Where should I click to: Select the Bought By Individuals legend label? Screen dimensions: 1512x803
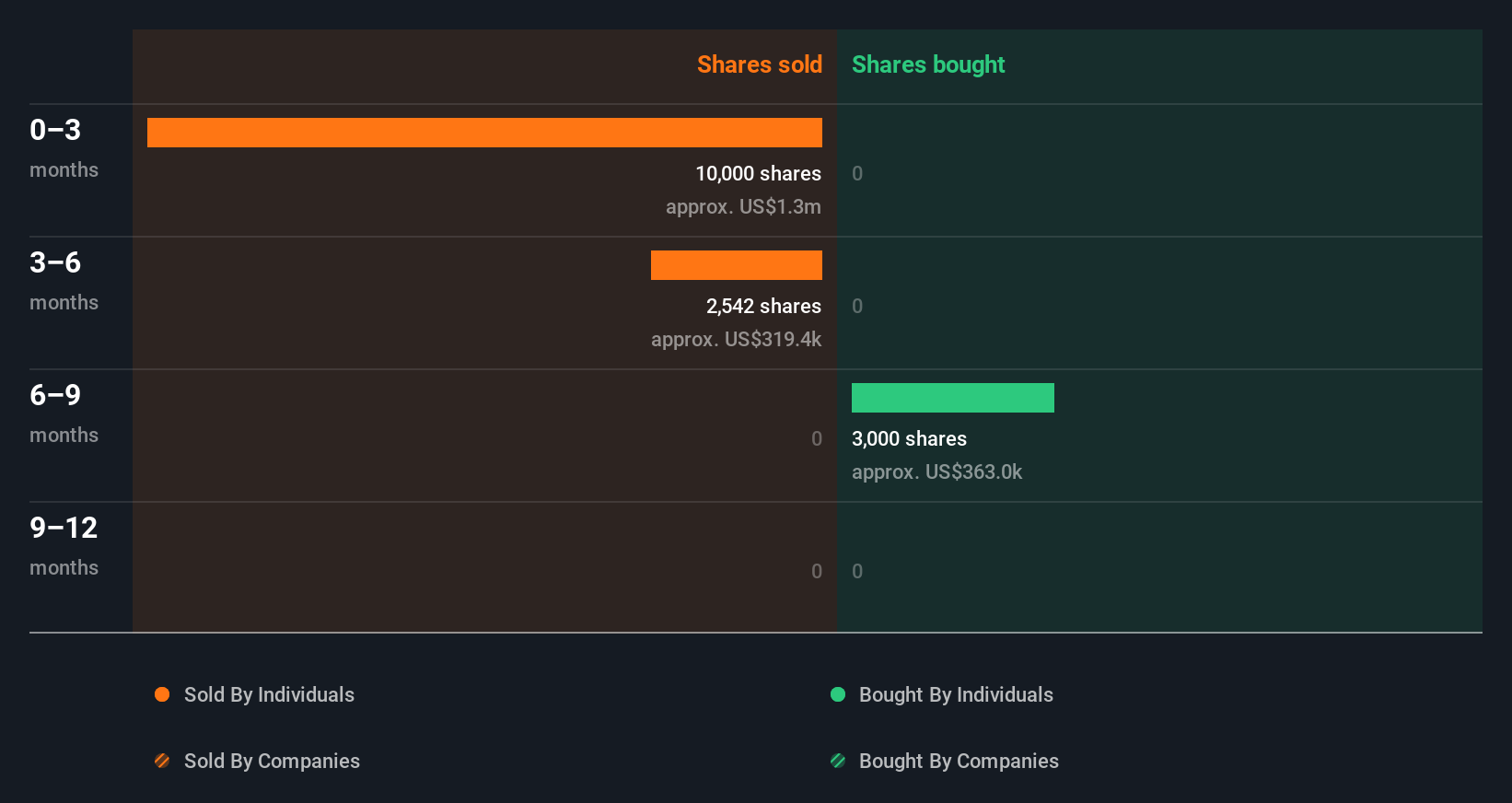coord(956,694)
